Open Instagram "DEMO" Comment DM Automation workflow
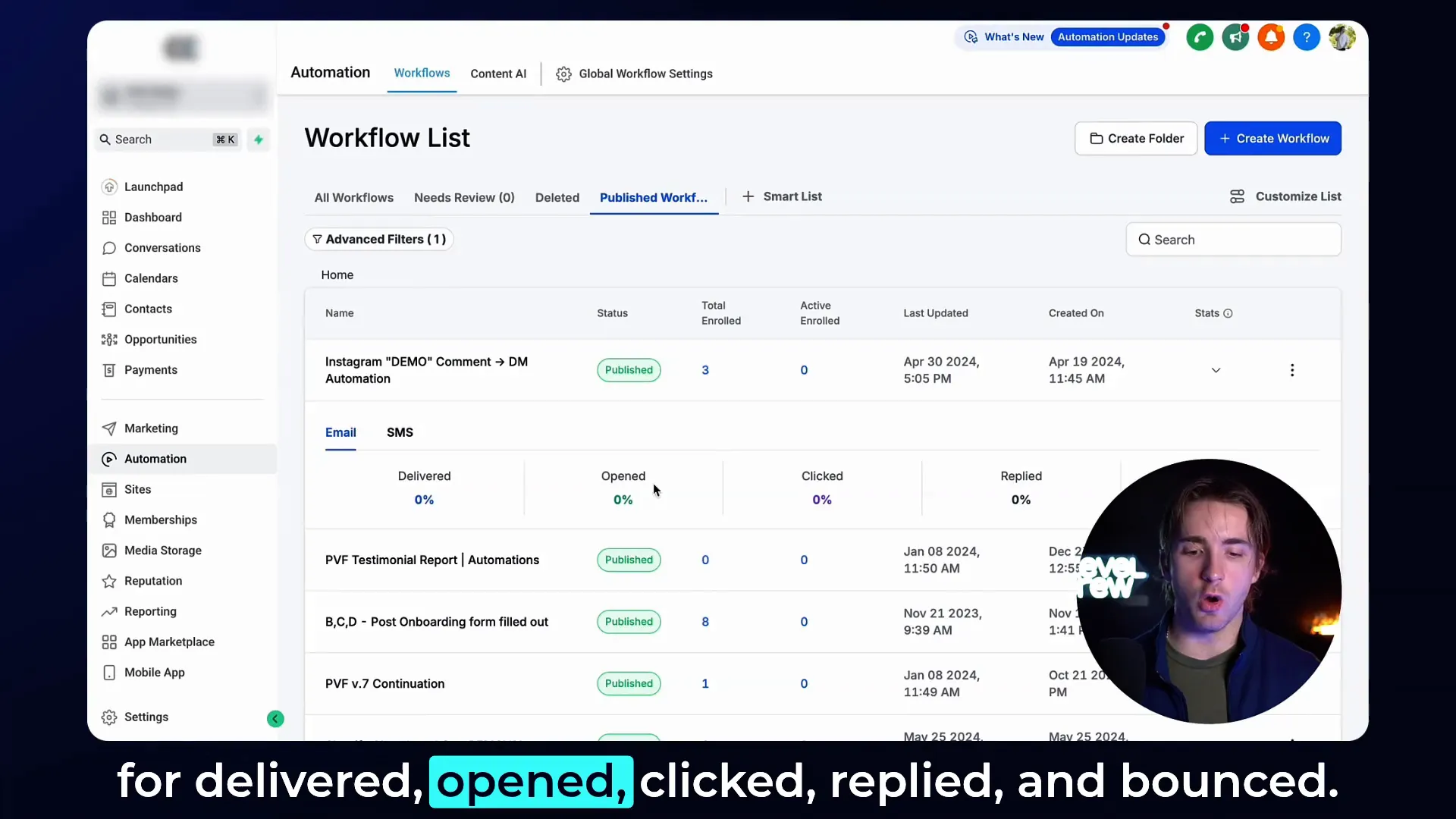Viewport: 1456px width, 819px height. click(x=426, y=370)
